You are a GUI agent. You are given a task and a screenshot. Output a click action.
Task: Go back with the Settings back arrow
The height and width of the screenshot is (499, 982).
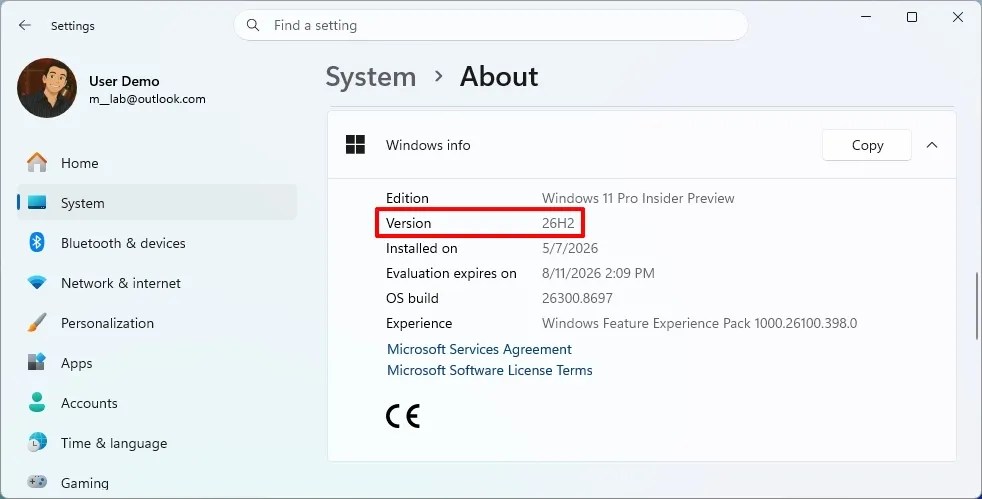pyautogui.click(x=24, y=26)
